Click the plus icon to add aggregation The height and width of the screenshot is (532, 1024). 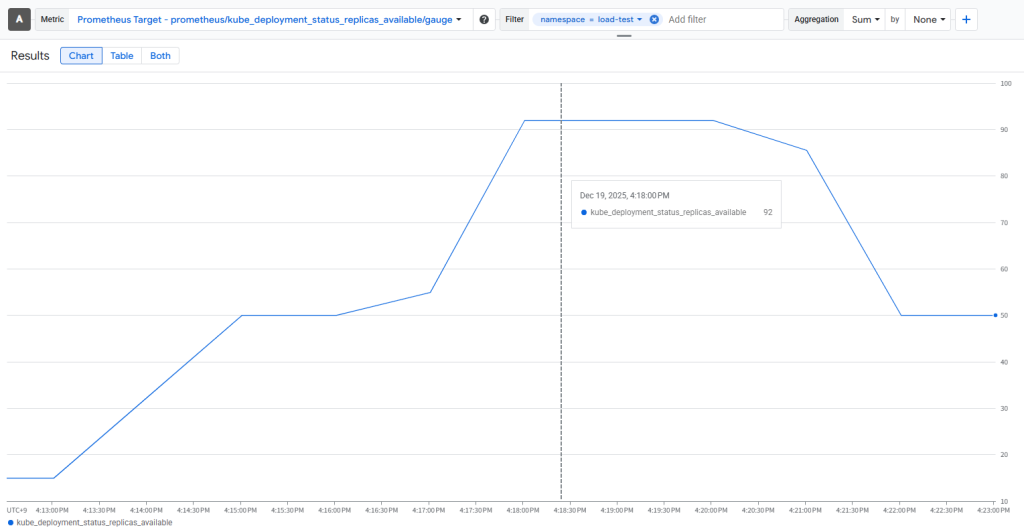click(966, 20)
